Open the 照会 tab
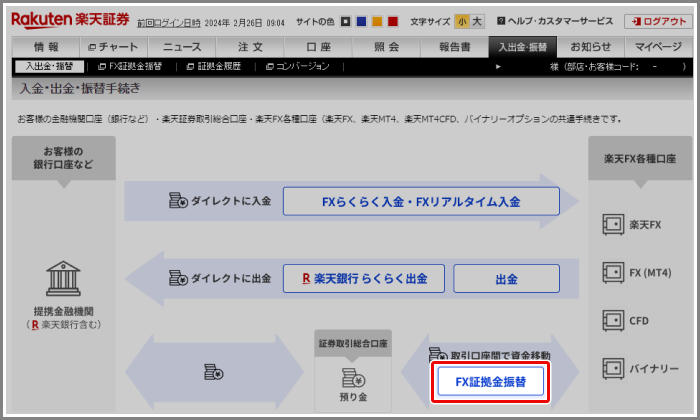Viewport: 700px width, 420px height. click(386, 47)
